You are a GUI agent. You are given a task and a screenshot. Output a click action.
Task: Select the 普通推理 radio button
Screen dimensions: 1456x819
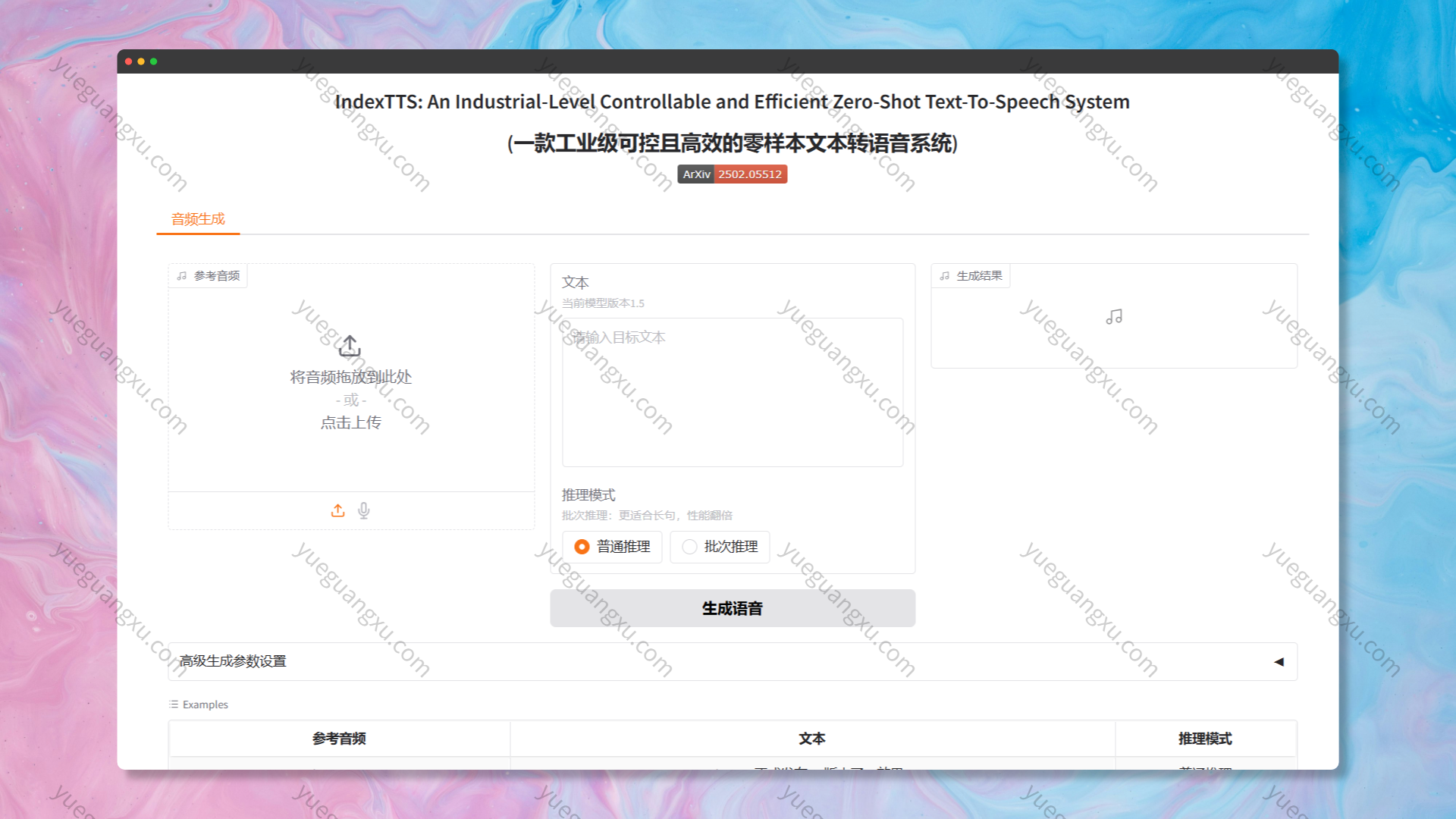pos(582,547)
